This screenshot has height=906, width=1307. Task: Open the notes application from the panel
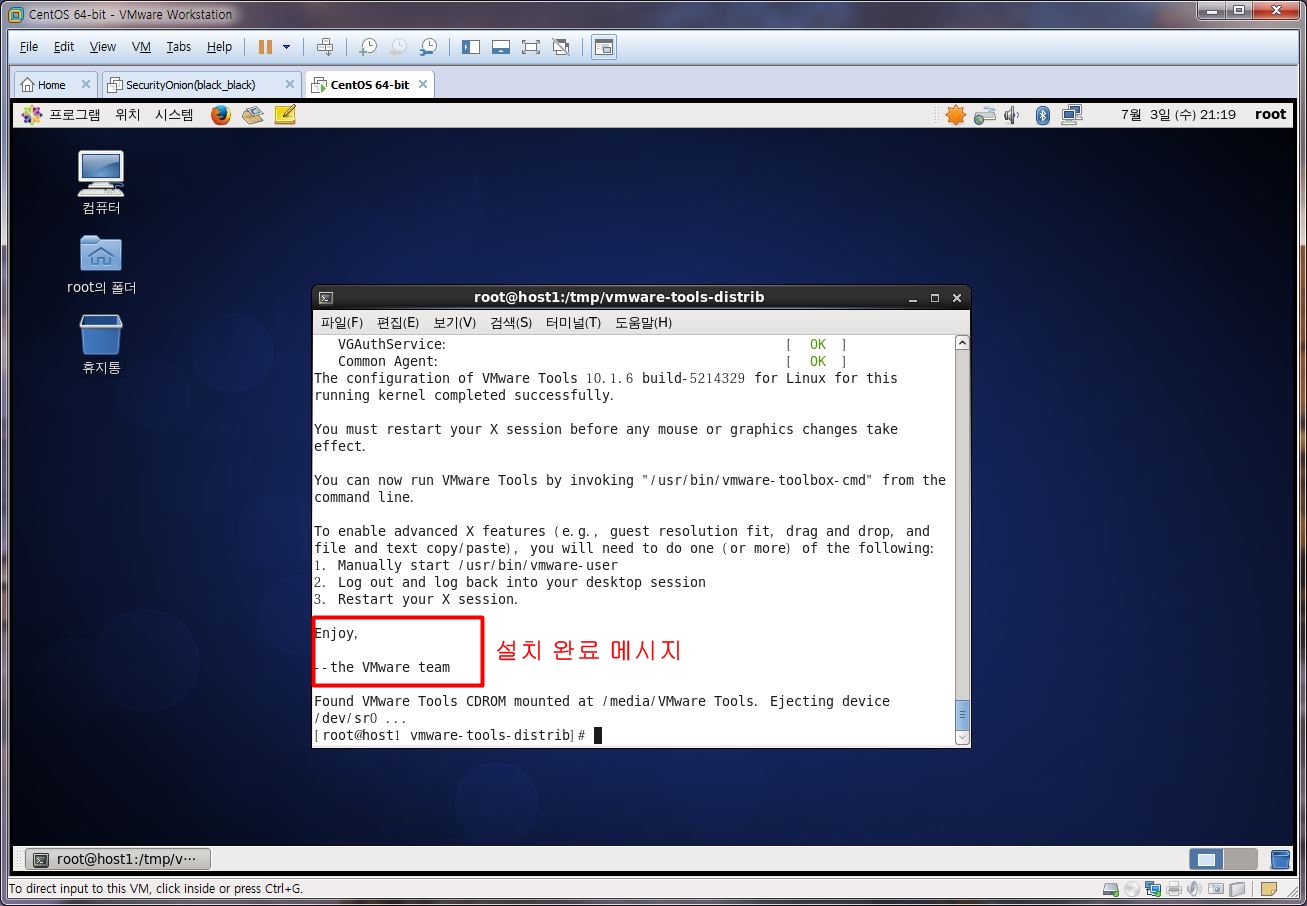[x=285, y=115]
